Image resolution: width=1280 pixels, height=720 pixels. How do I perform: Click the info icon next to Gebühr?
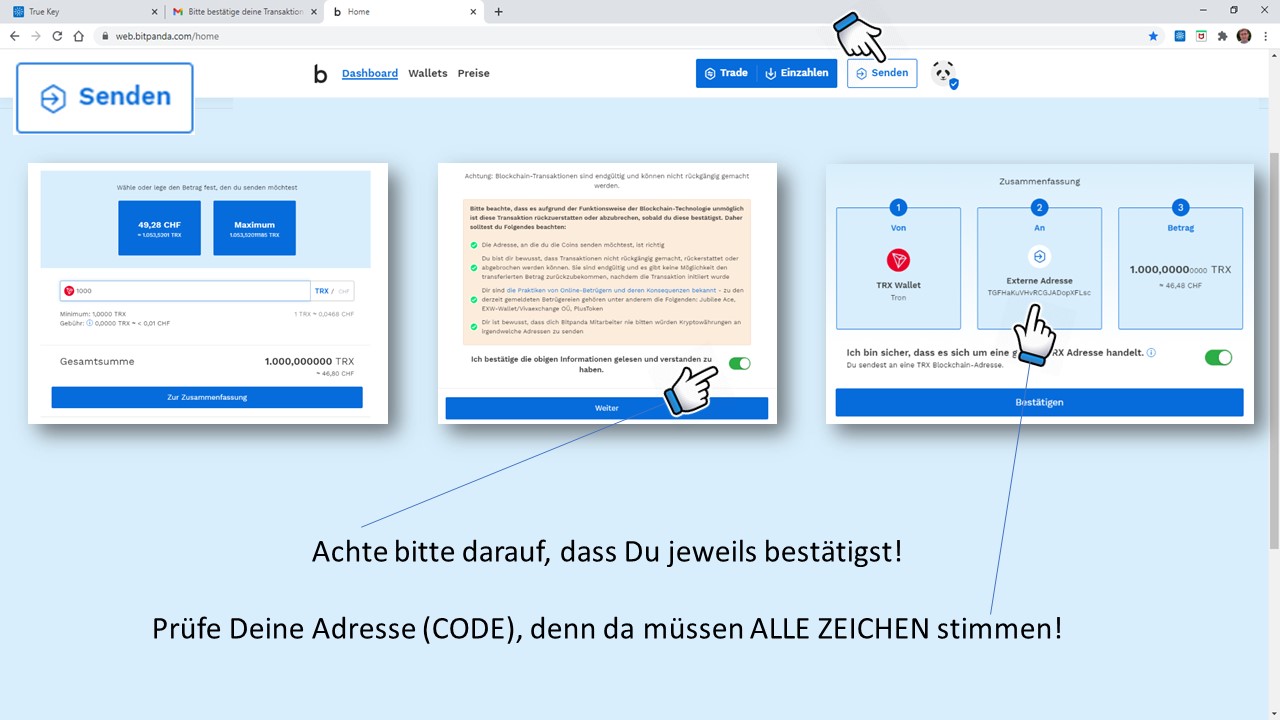tap(89, 323)
